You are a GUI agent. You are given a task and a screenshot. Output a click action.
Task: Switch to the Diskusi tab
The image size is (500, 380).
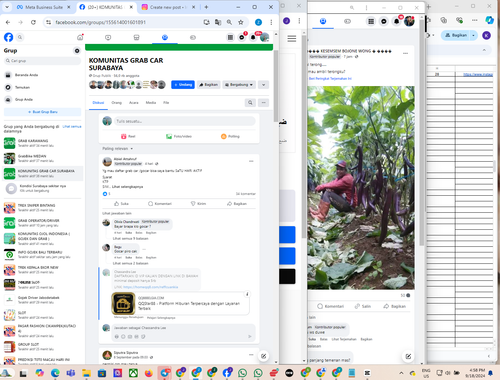[98, 103]
